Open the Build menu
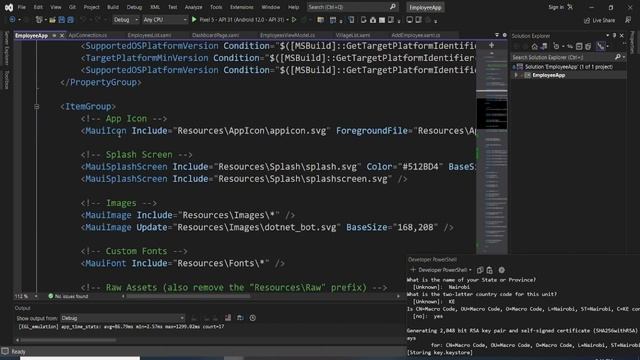Screen dimensions: 640x360 click(x=113, y=7)
